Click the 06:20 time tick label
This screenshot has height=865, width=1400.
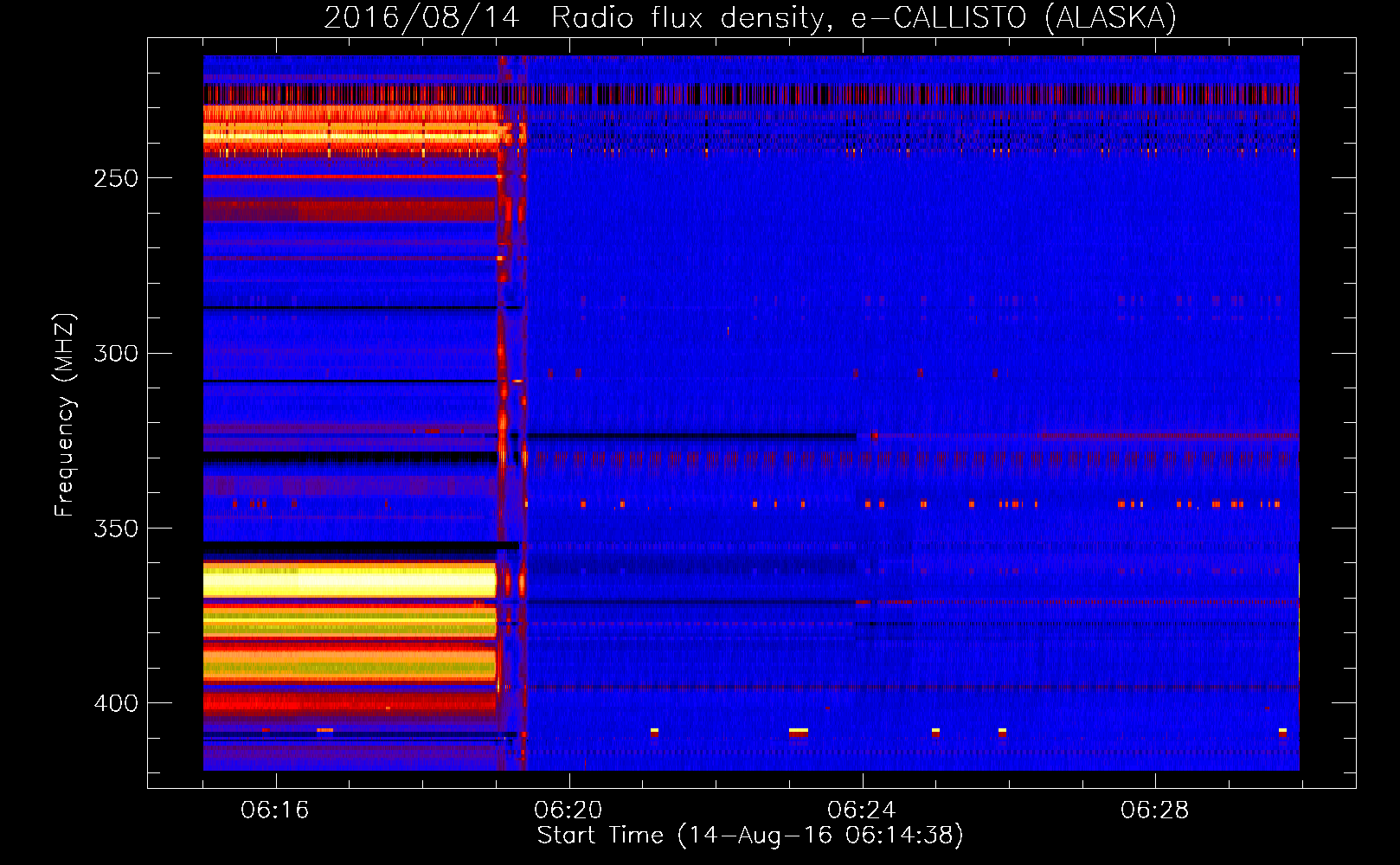click(x=568, y=811)
